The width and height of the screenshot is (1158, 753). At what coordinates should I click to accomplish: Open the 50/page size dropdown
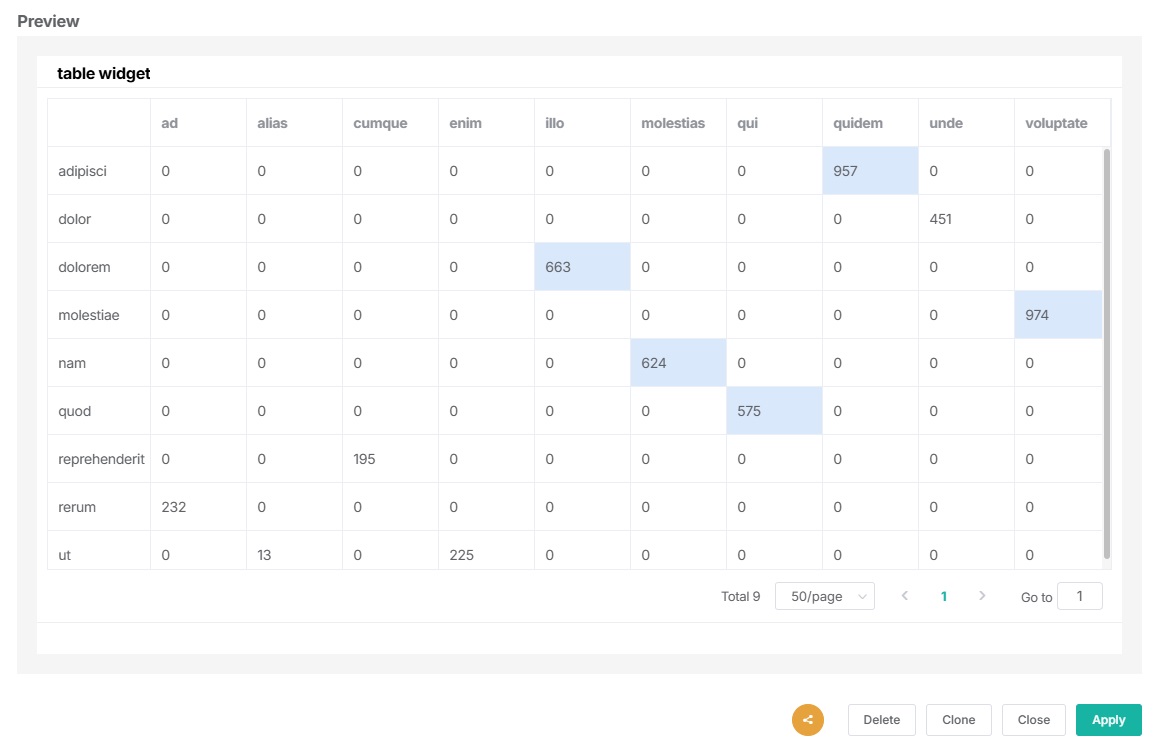(824, 596)
